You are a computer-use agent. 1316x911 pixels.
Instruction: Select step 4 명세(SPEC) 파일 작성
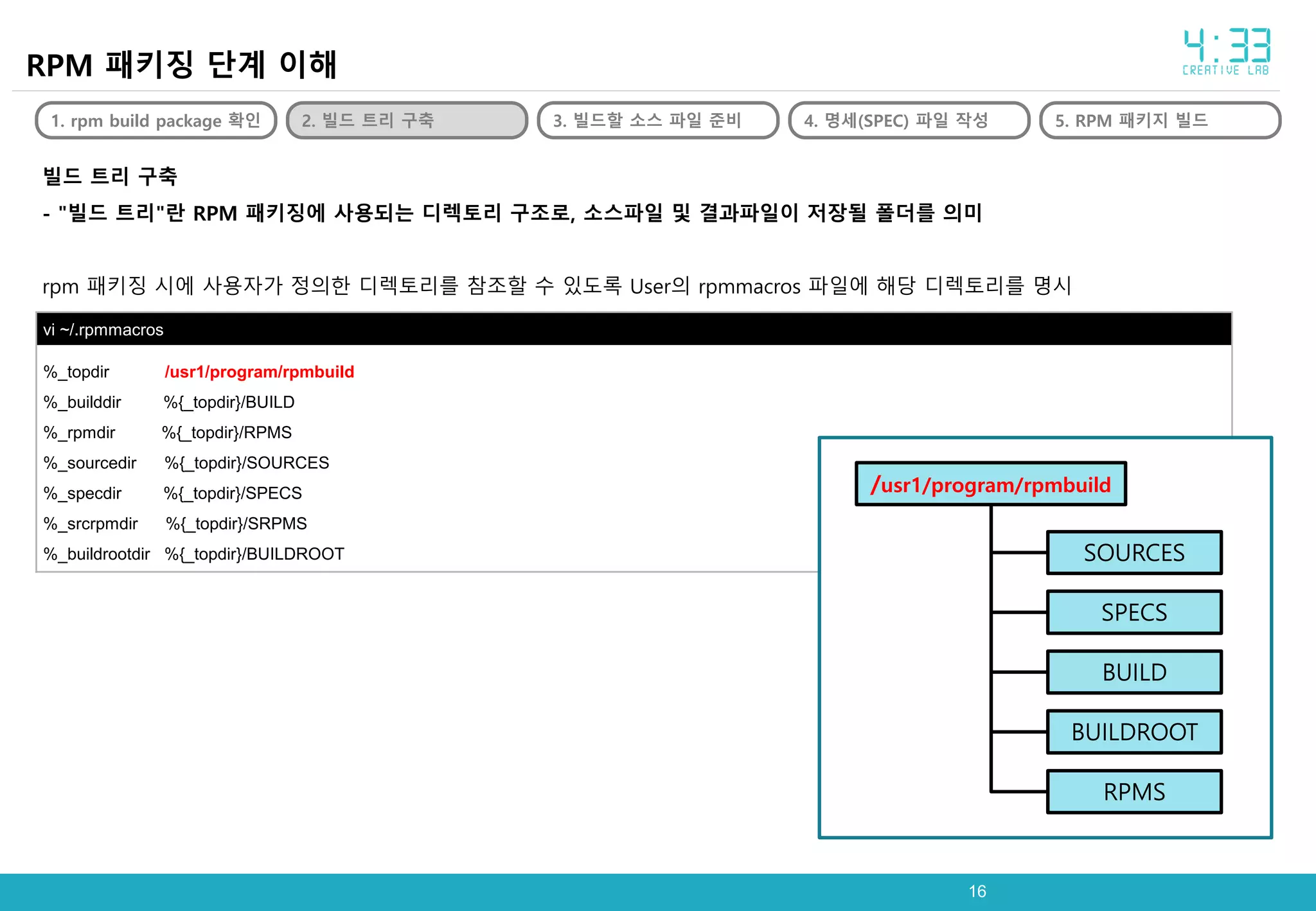(909, 120)
